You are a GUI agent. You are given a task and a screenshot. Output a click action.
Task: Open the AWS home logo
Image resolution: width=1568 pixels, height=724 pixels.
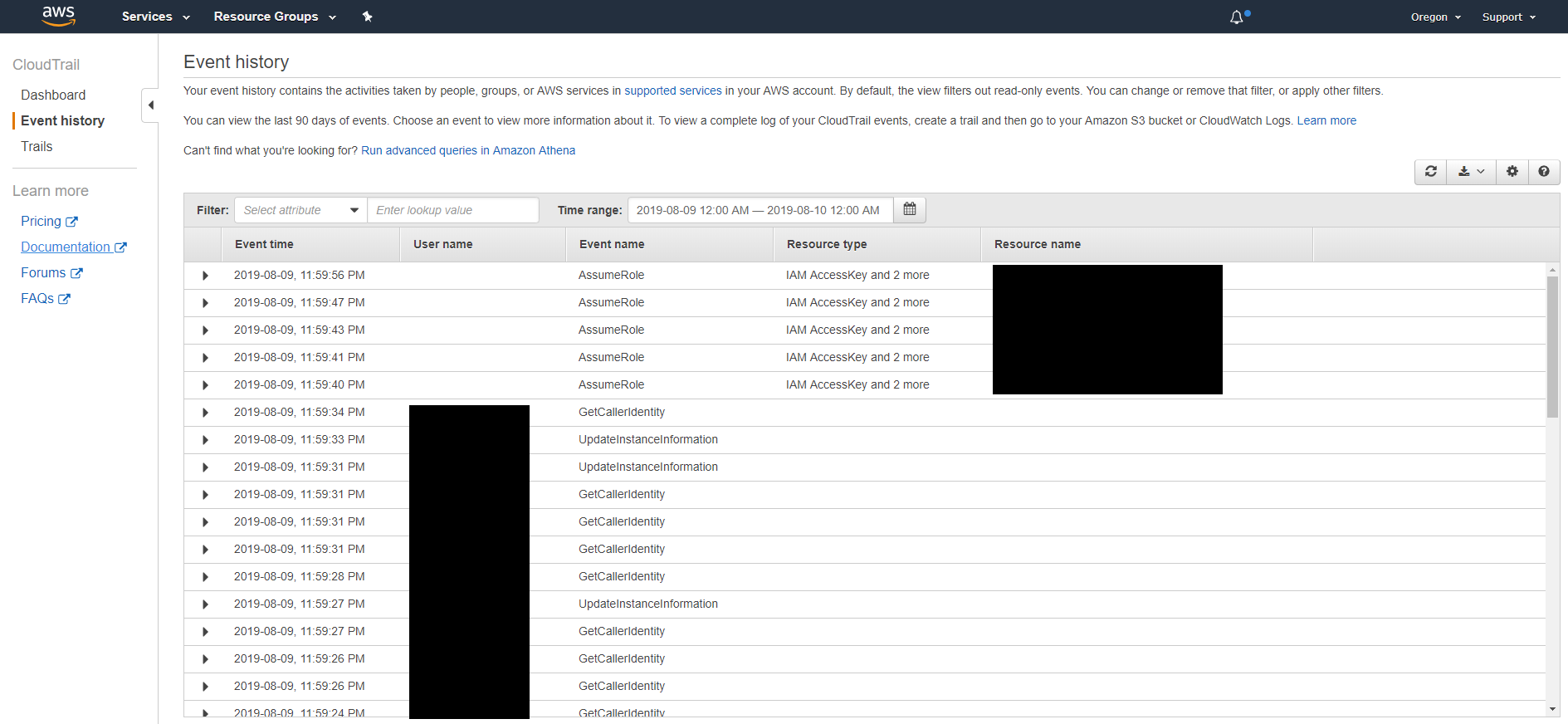(x=58, y=16)
